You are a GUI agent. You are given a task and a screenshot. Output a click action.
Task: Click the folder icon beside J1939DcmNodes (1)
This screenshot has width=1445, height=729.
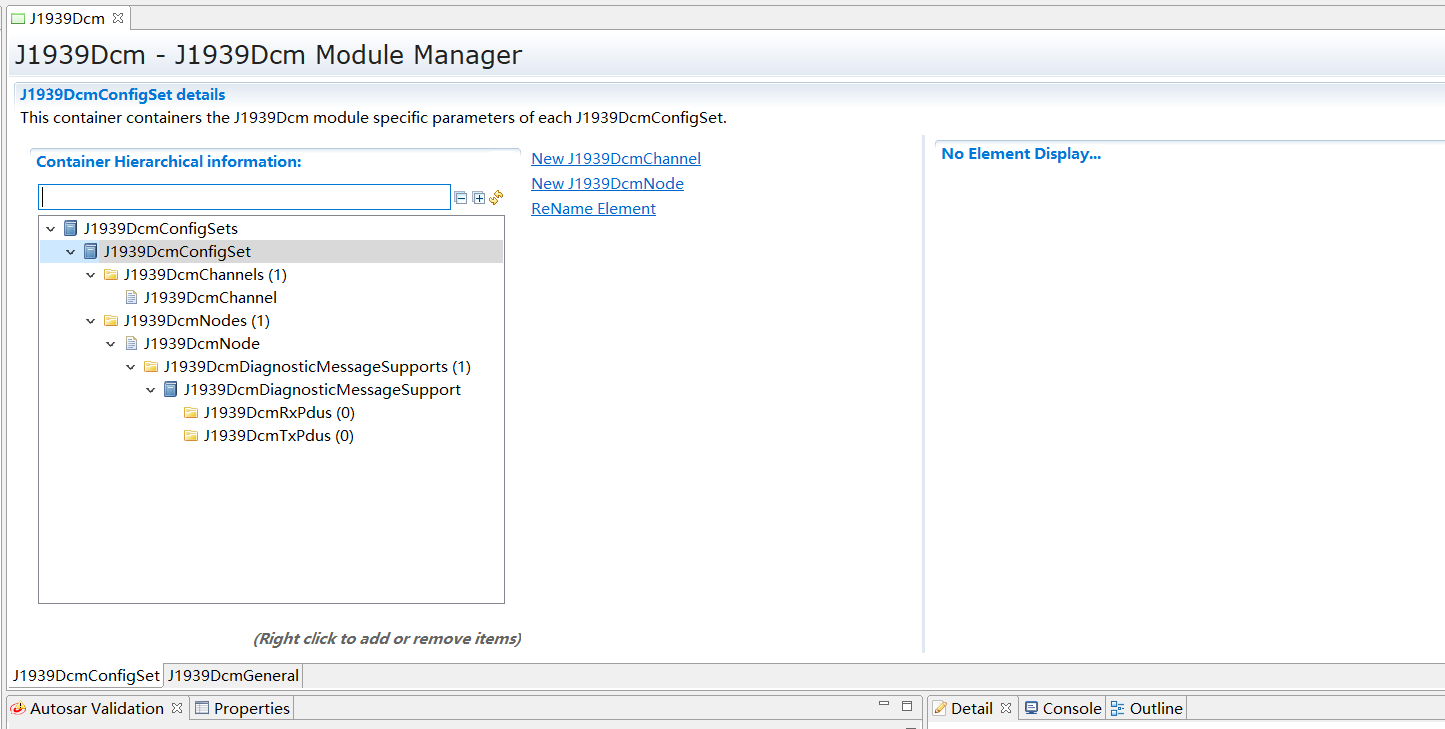click(x=111, y=320)
